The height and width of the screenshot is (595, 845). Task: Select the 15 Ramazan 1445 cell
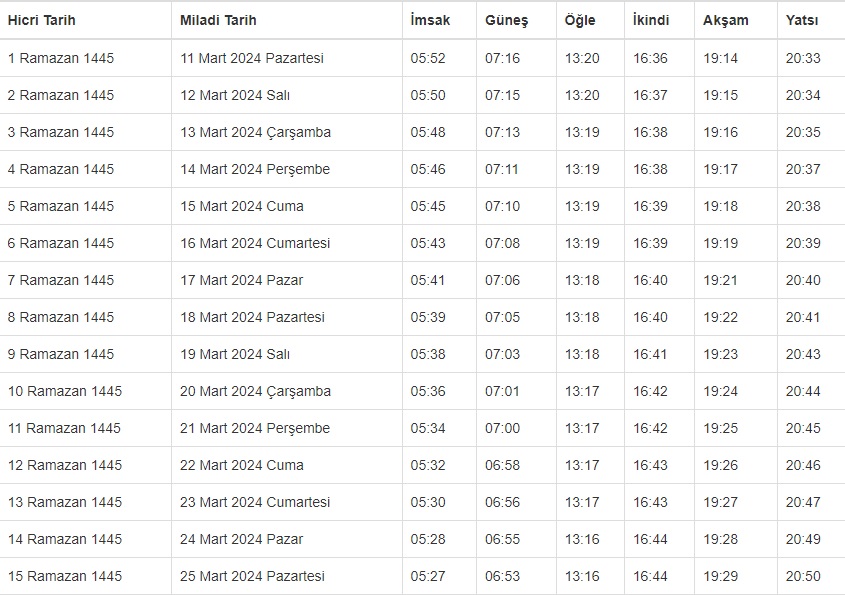tap(65, 576)
